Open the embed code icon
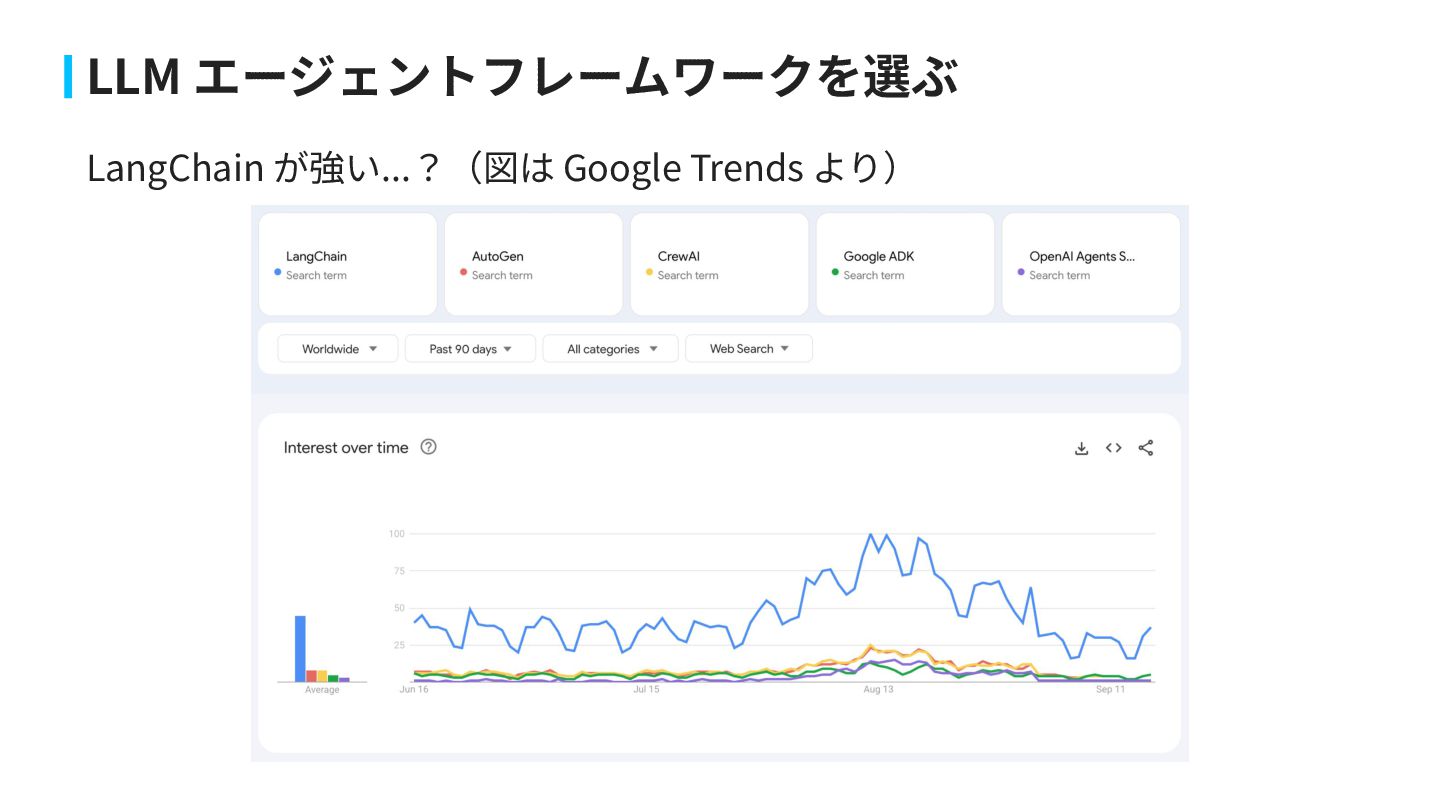Viewport: 1440px width, 810px height. coord(1113,448)
